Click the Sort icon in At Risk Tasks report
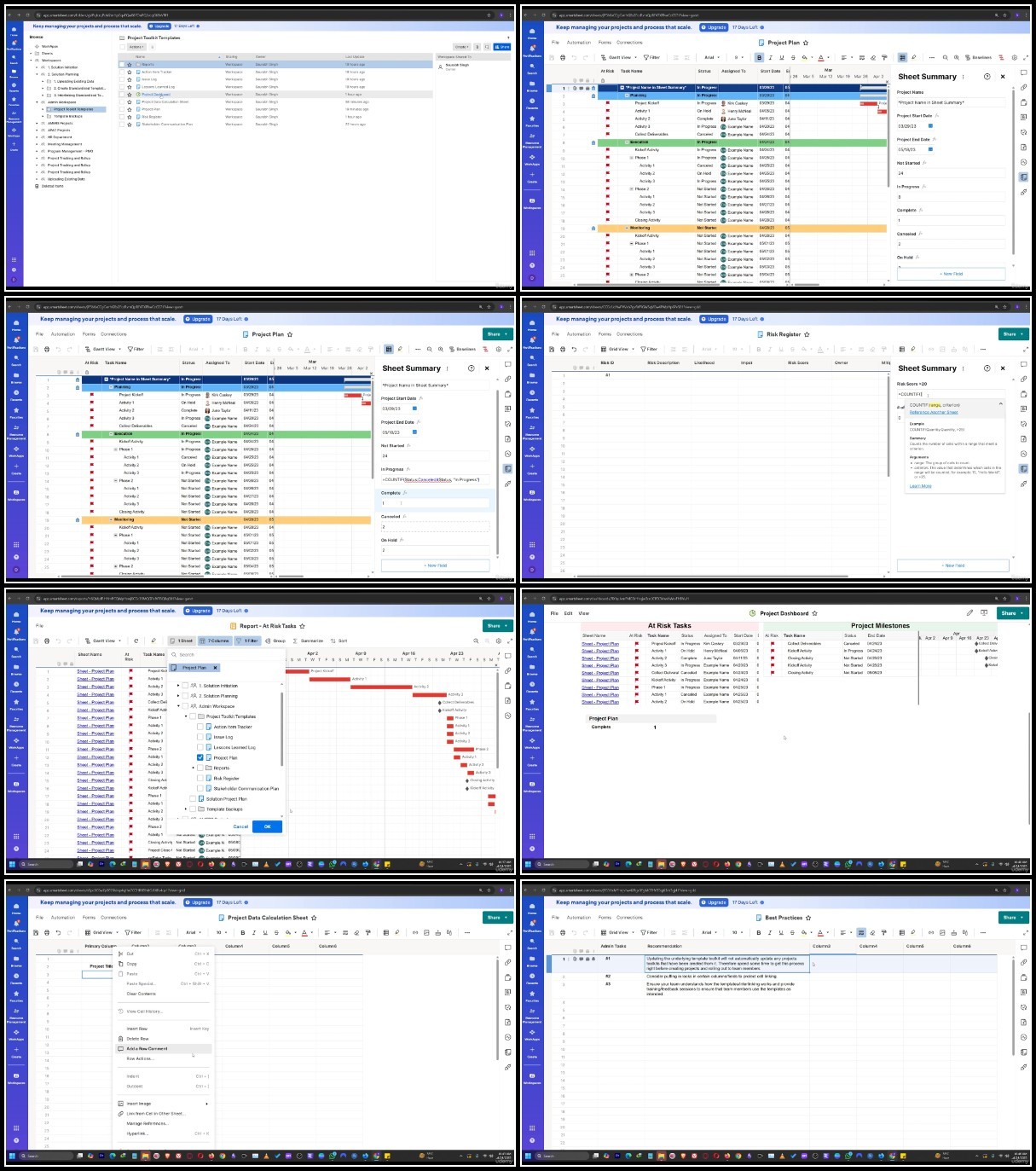The image size is (1036, 1171). [x=333, y=641]
